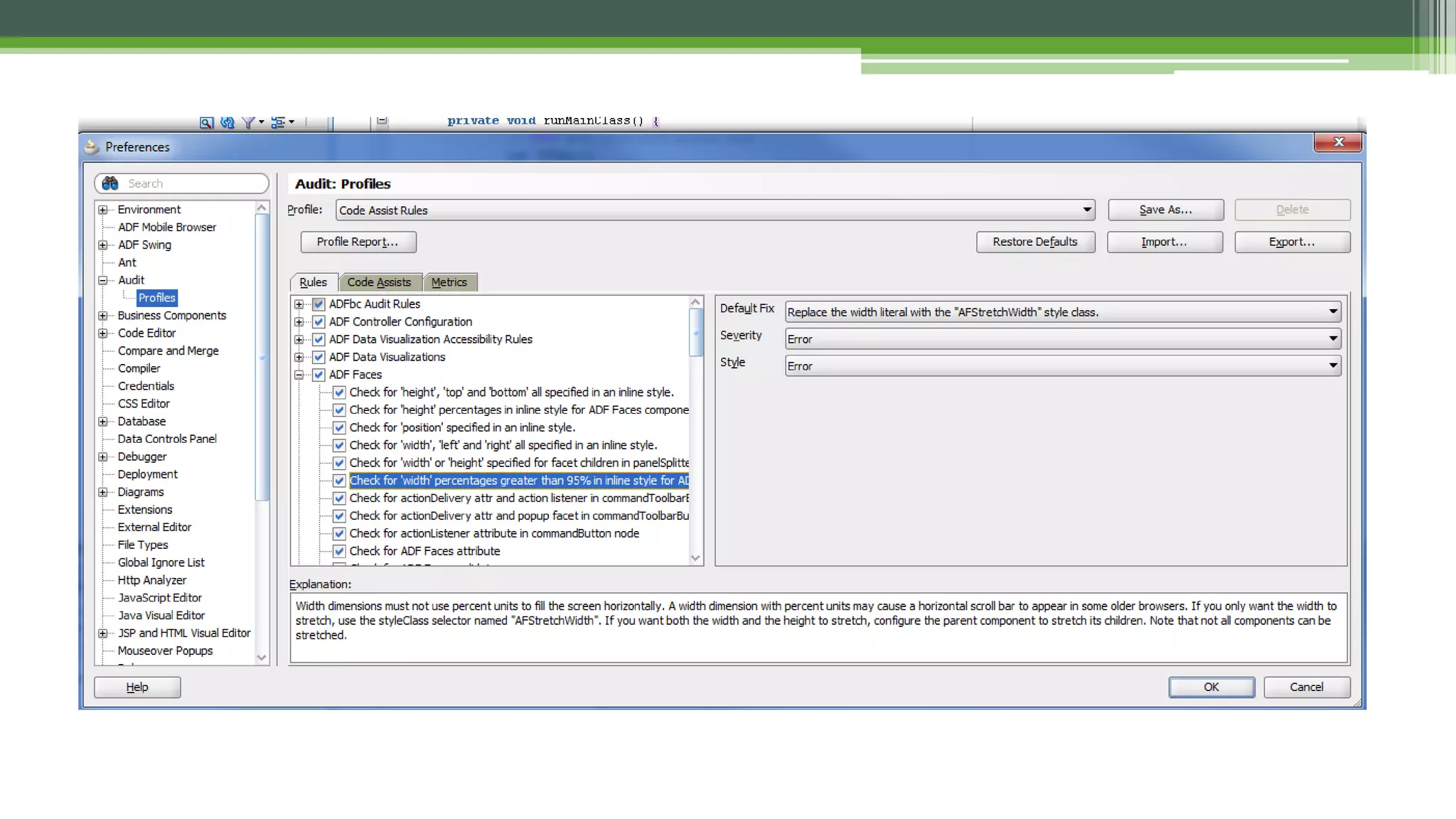Click the magnifier search icon in toolbar
The width and height of the screenshot is (1456, 819).
(x=206, y=122)
